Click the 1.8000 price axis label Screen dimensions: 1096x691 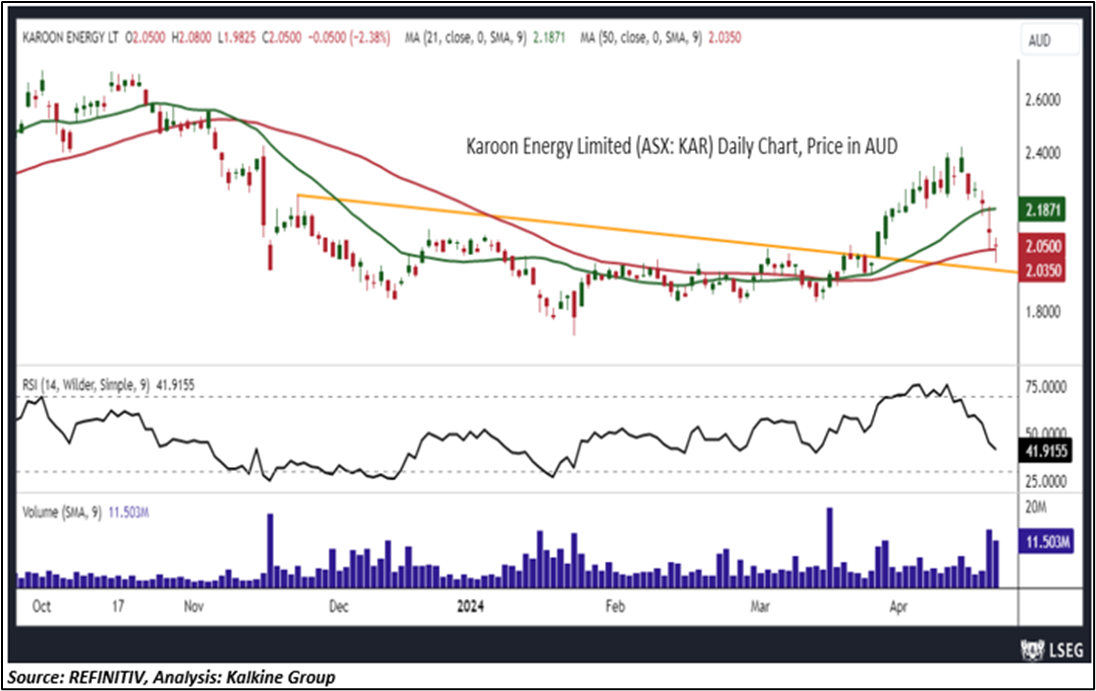(1042, 312)
